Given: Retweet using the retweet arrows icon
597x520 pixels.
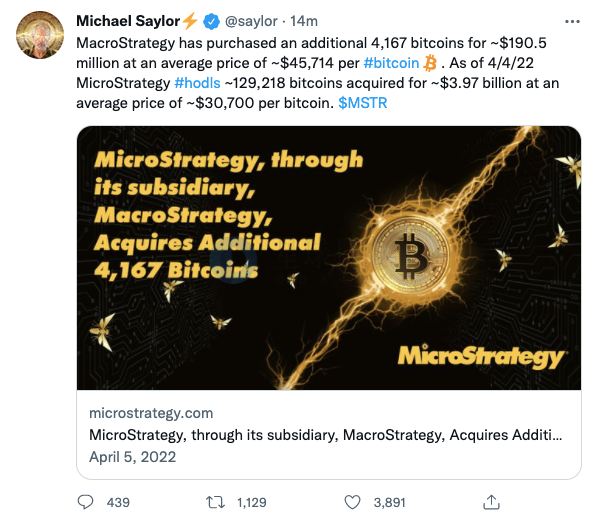Looking at the screenshot, I should 215,502.
